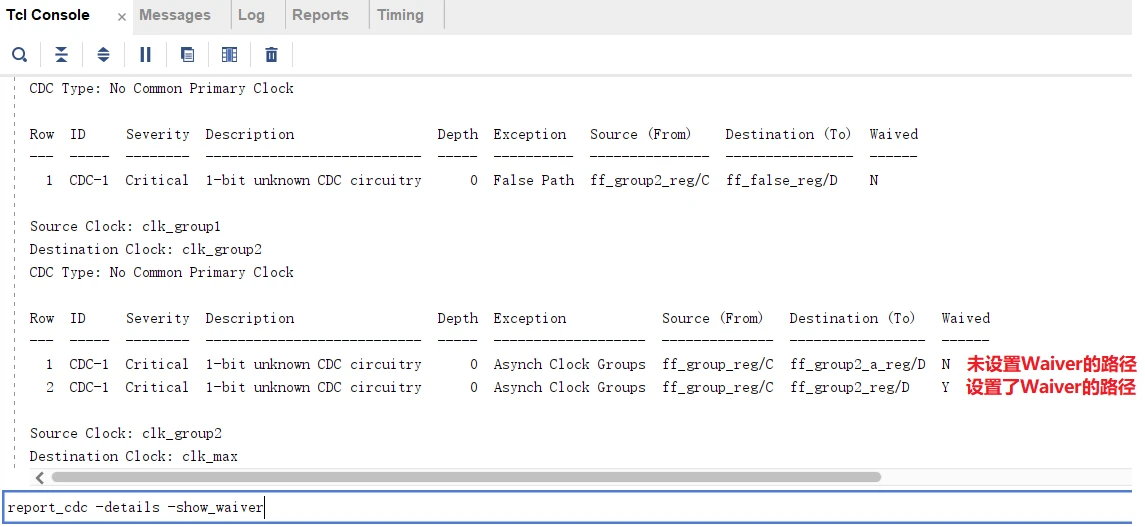
Task: Clear console with the trash icon
Action: pyautogui.click(x=271, y=55)
